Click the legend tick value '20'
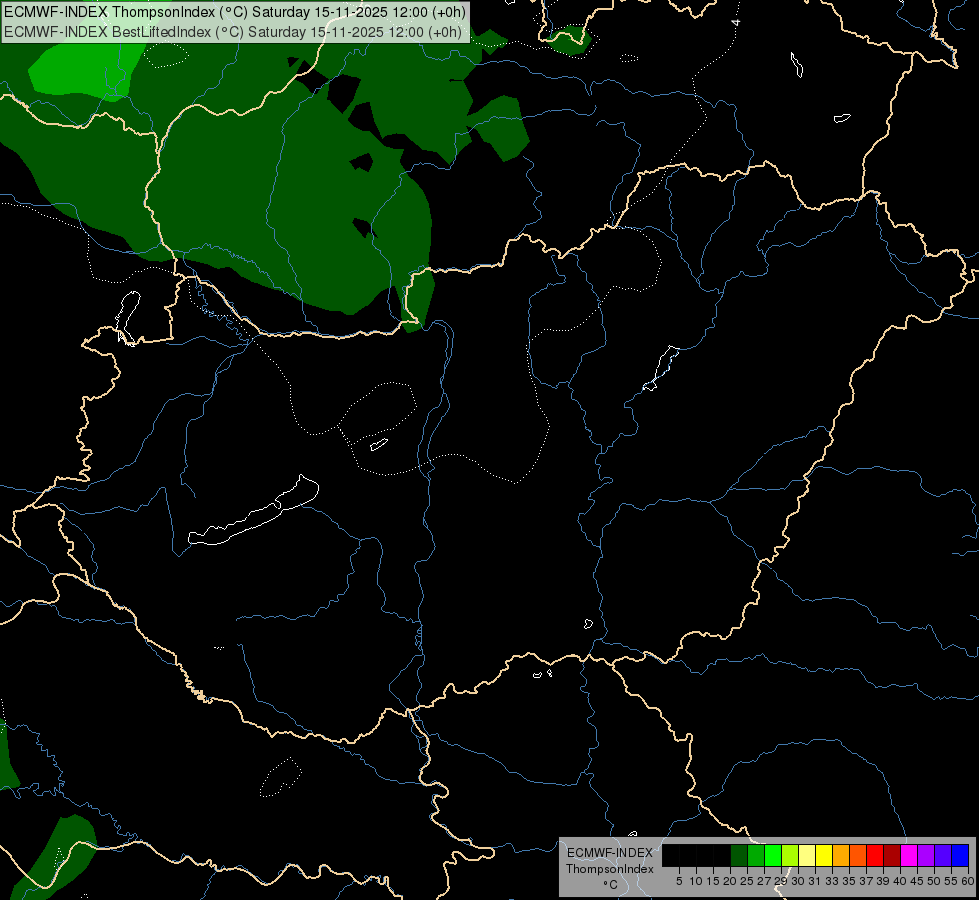The height and width of the screenshot is (900, 979). [x=730, y=881]
